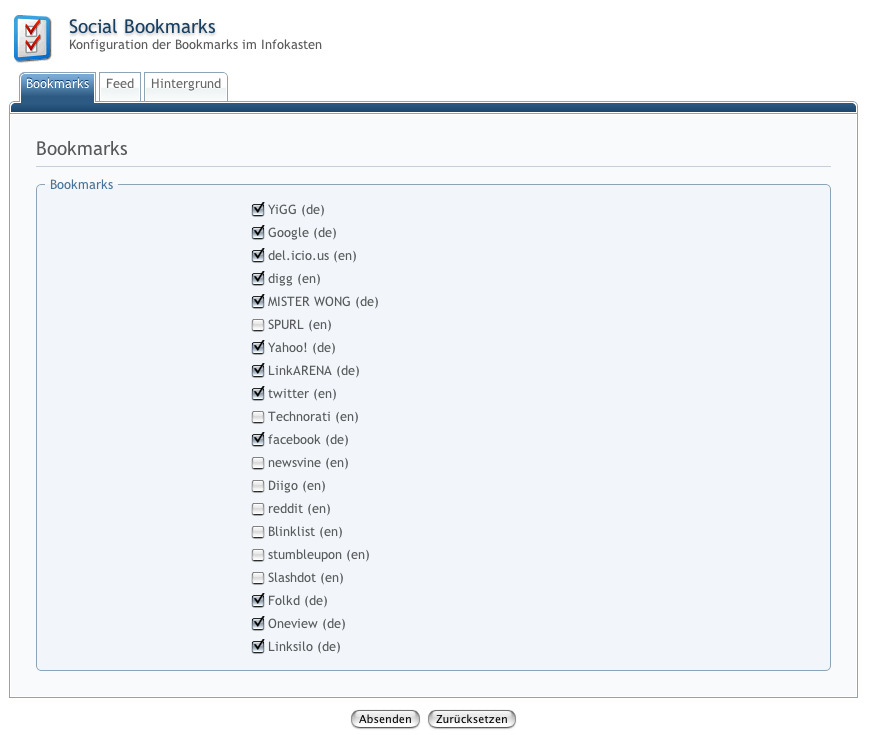Toggle off the digg (en) checkbox
Screen dimensions: 870x735
click(258, 279)
